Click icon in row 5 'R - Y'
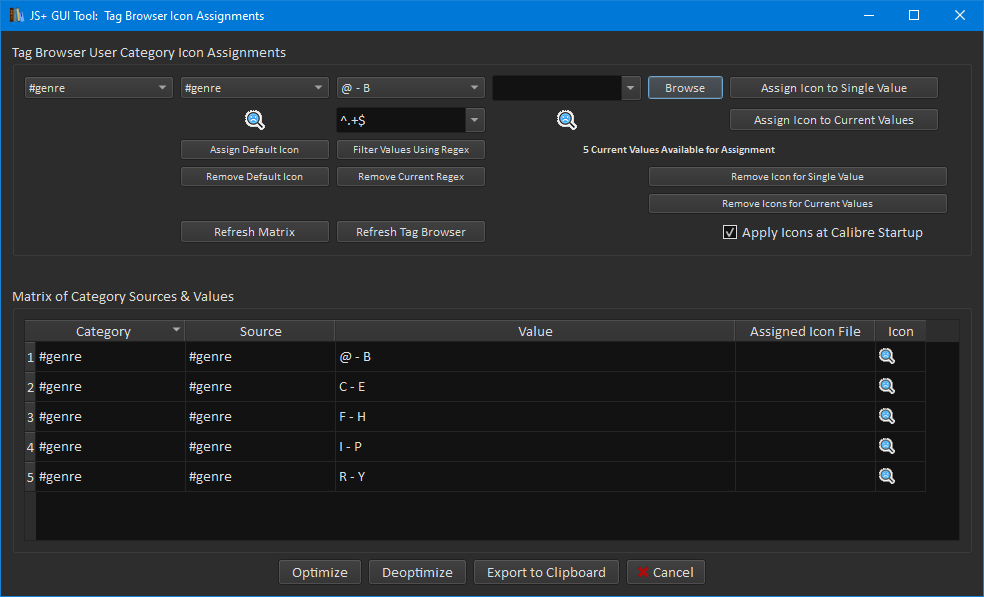The image size is (984, 597). click(887, 476)
